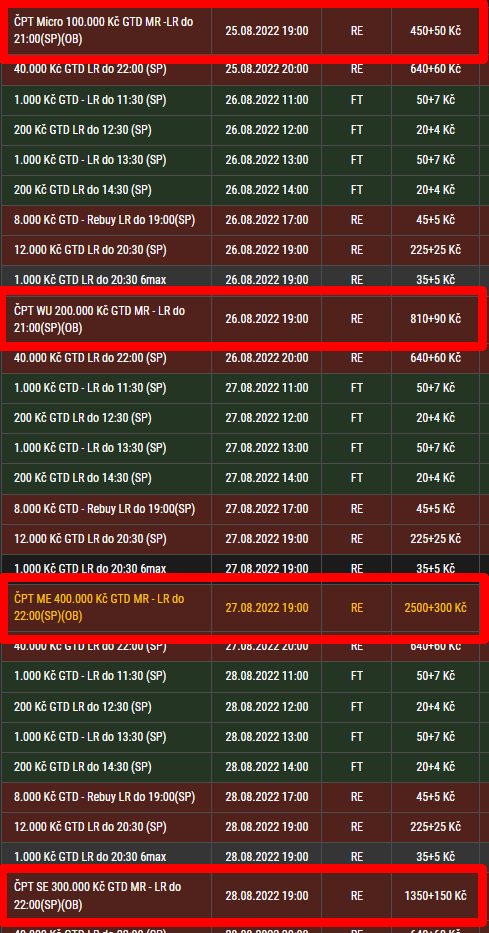This screenshot has width=489, height=933.
Task: Click the 2500+300 Kč buy-in cell
Action: 435,608
